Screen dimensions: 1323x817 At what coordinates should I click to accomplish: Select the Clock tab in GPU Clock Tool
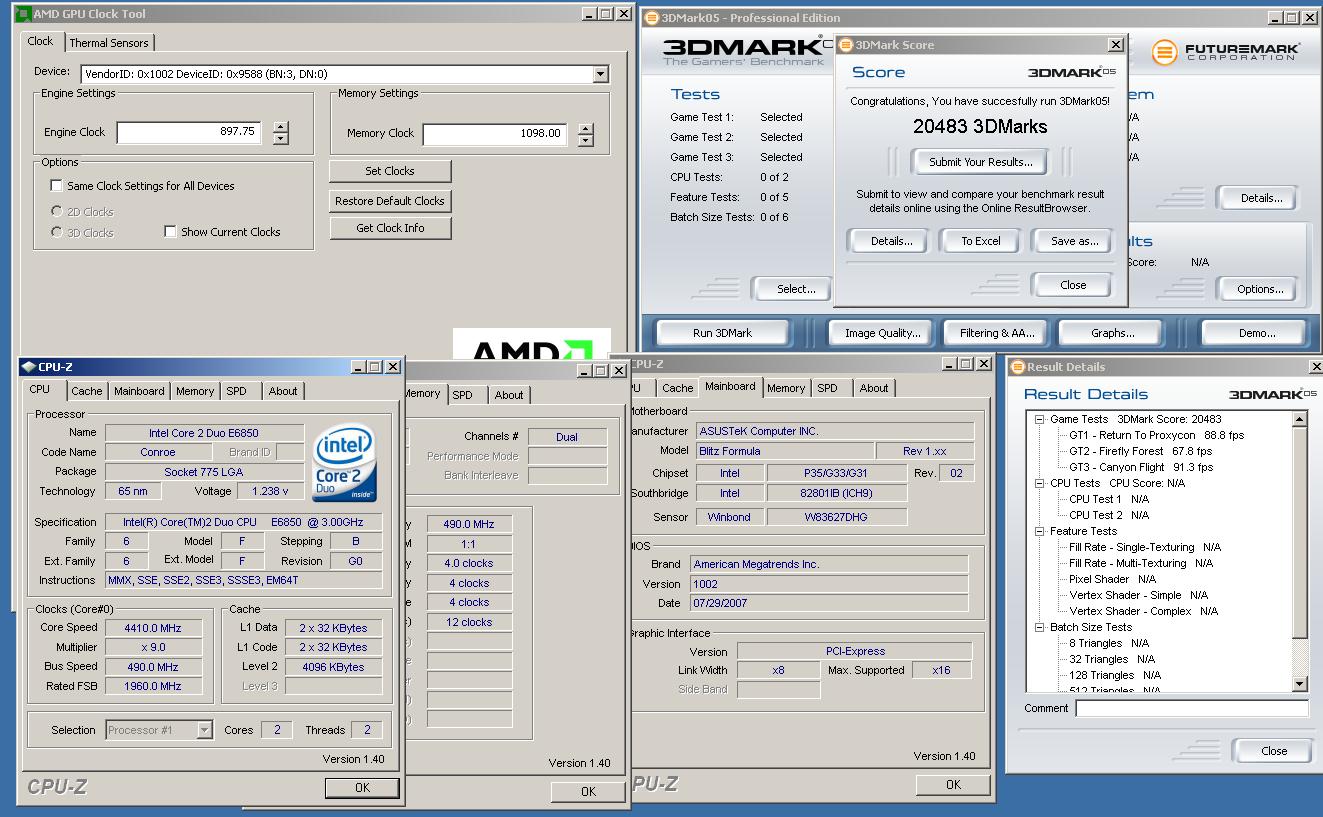(x=41, y=41)
